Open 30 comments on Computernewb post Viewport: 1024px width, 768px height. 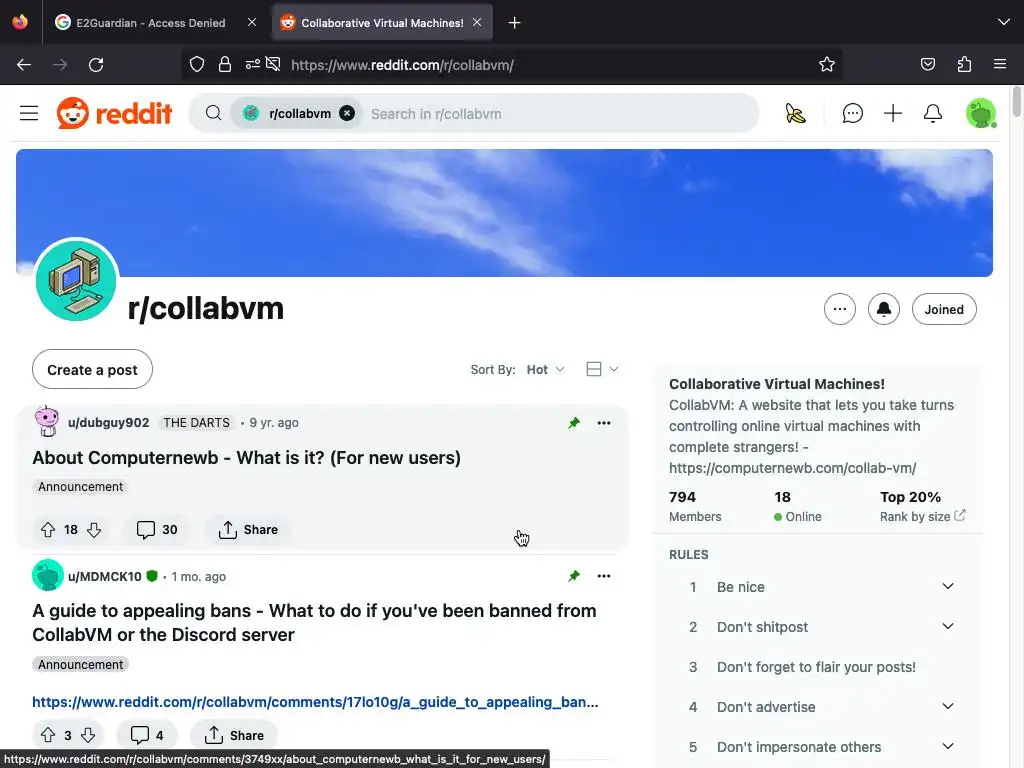coord(157,530)
